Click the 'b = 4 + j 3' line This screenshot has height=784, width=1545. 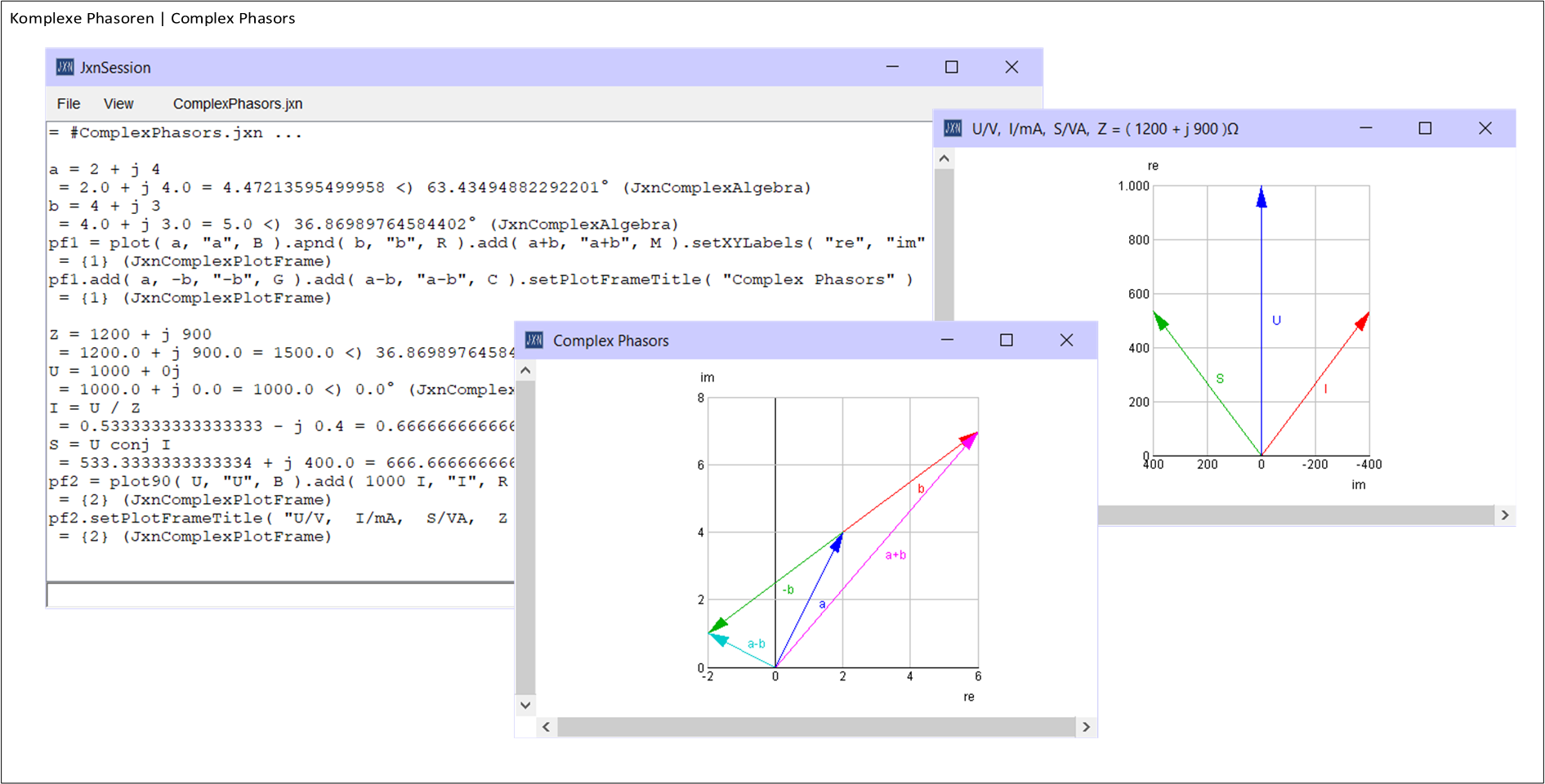[x=105, y=206]
